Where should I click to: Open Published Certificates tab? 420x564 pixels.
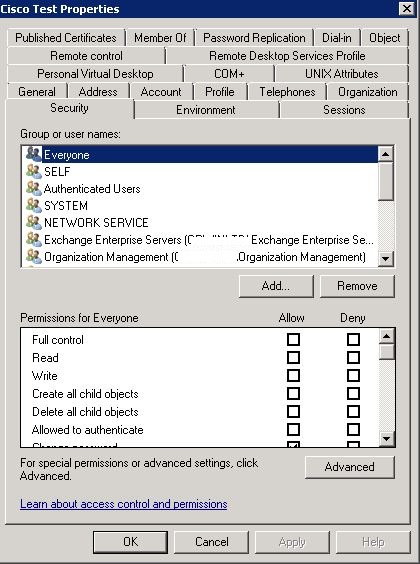66,38
